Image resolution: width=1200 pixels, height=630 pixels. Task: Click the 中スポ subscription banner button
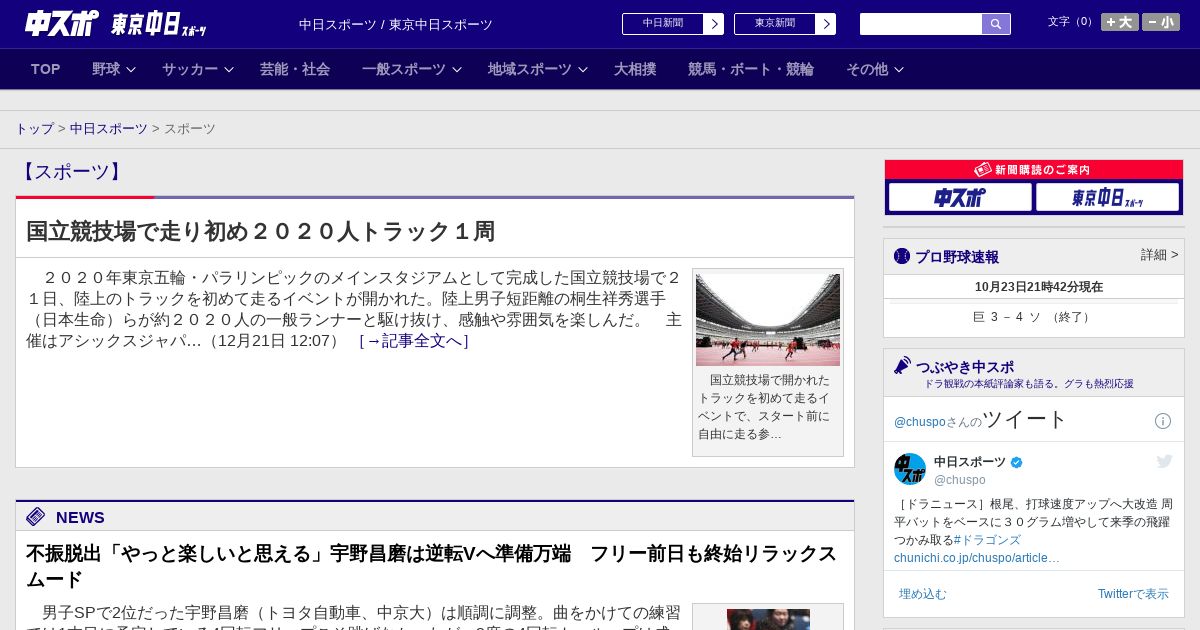tap(960, 198)
